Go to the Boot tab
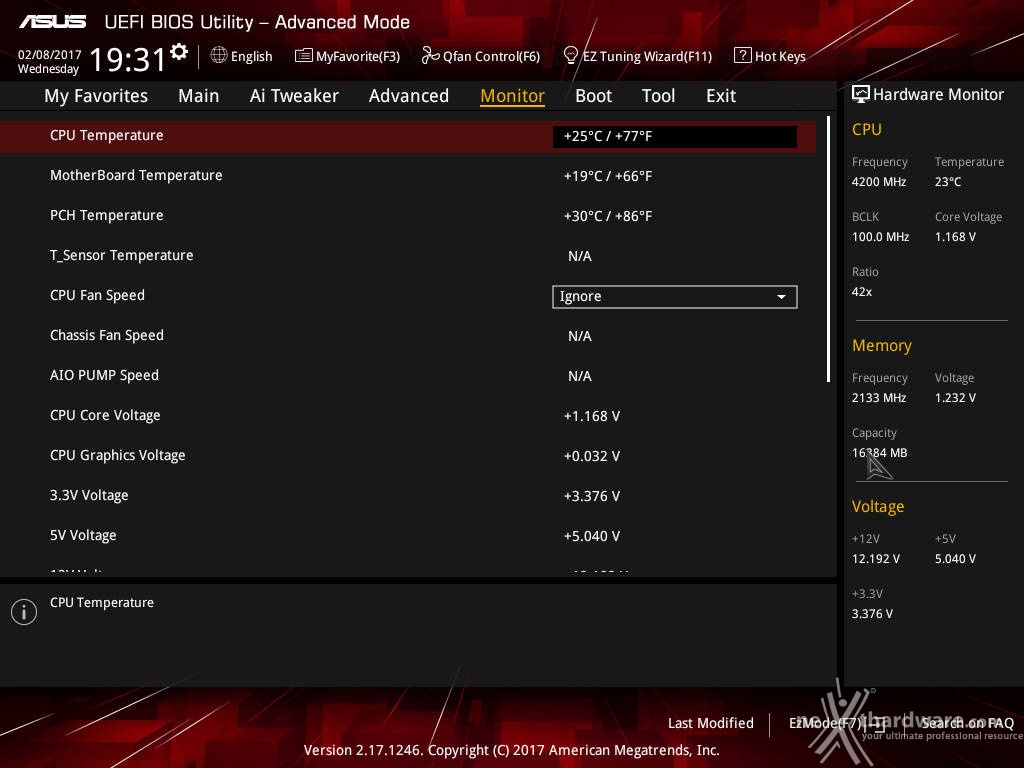 [593, 96]
